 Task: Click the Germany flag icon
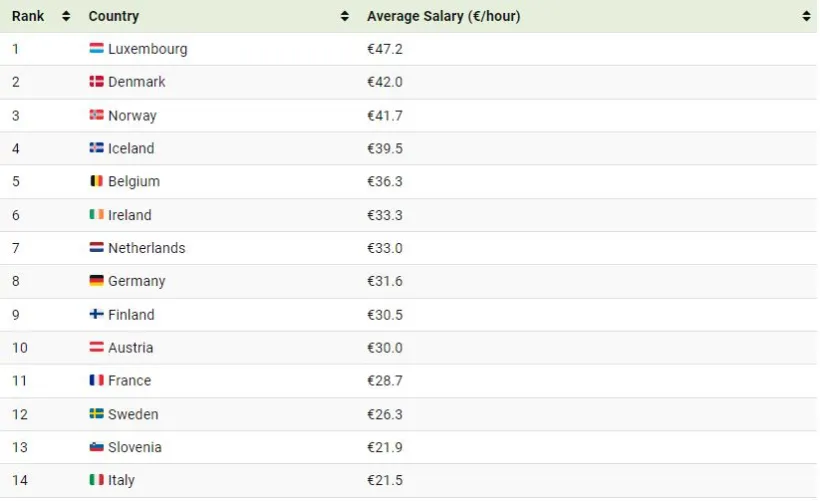coord(96,281)
